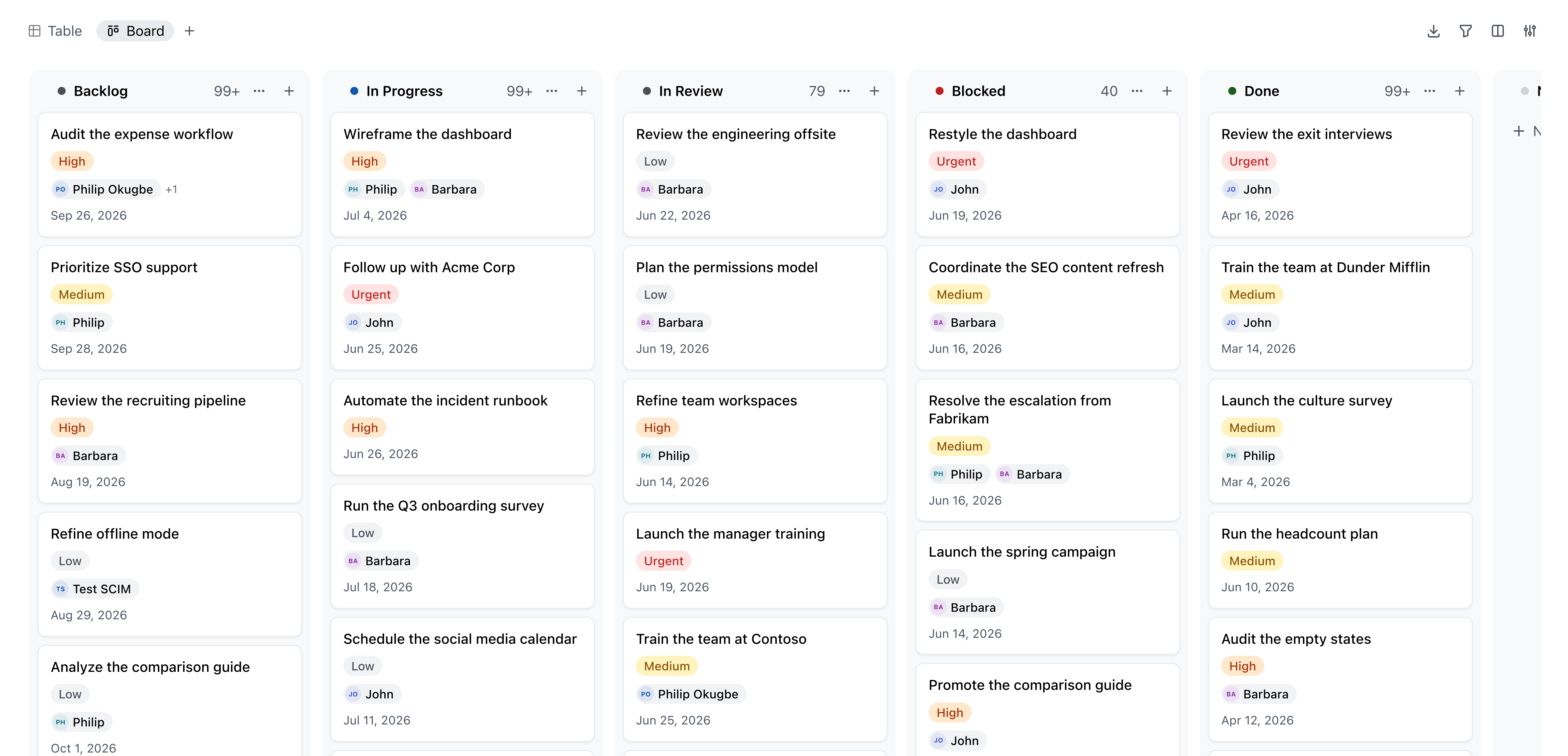Click the +1 assignee overflow on Audit expense card
The image size is (1568, 756).
pyautogui.click(x=172, y=190)
